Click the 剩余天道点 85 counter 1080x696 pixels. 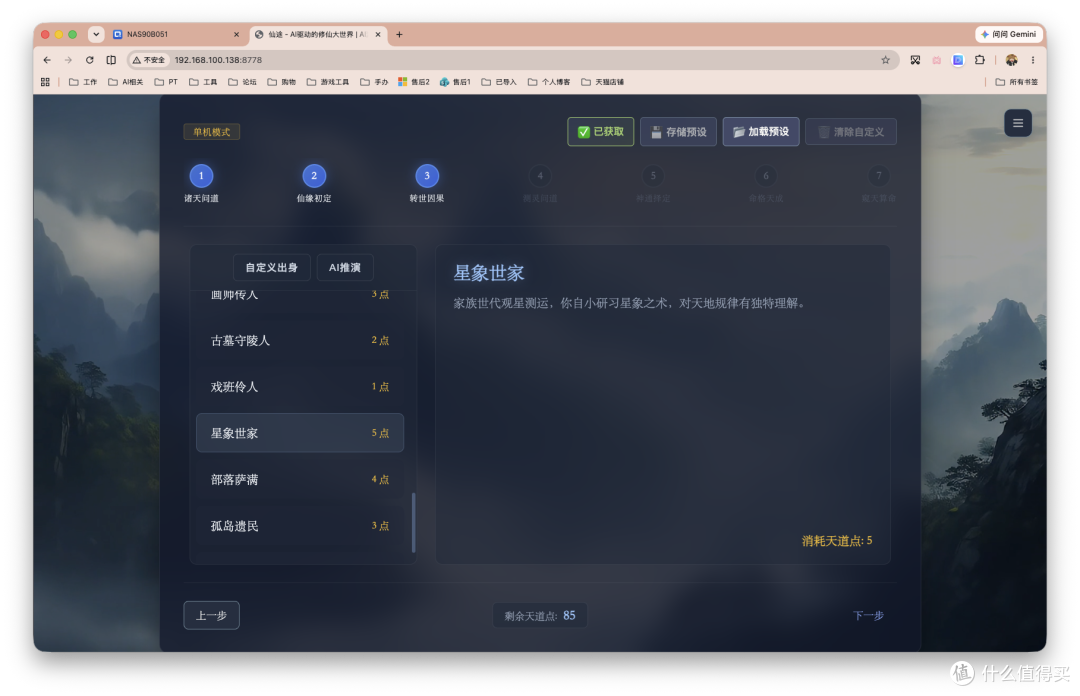pos(540,615)
